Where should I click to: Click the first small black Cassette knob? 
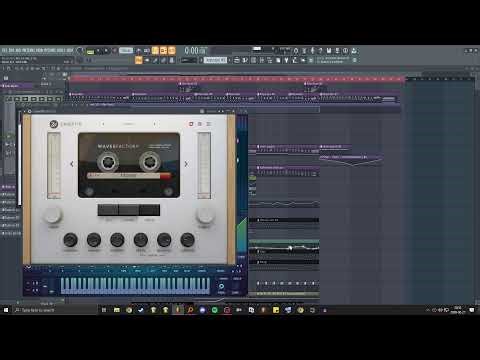pos(70,239)
